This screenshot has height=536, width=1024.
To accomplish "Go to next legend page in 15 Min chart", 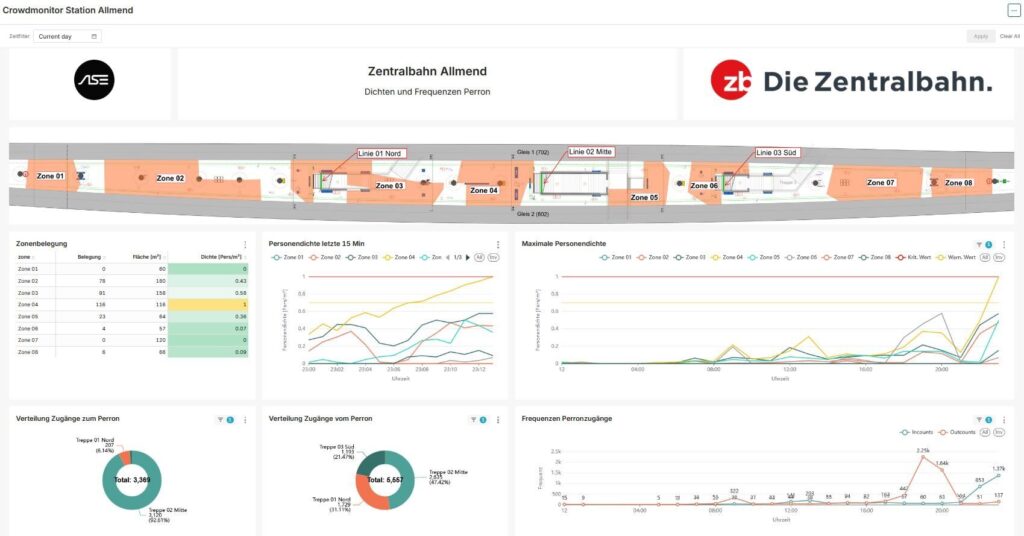I will coord(467,257).
